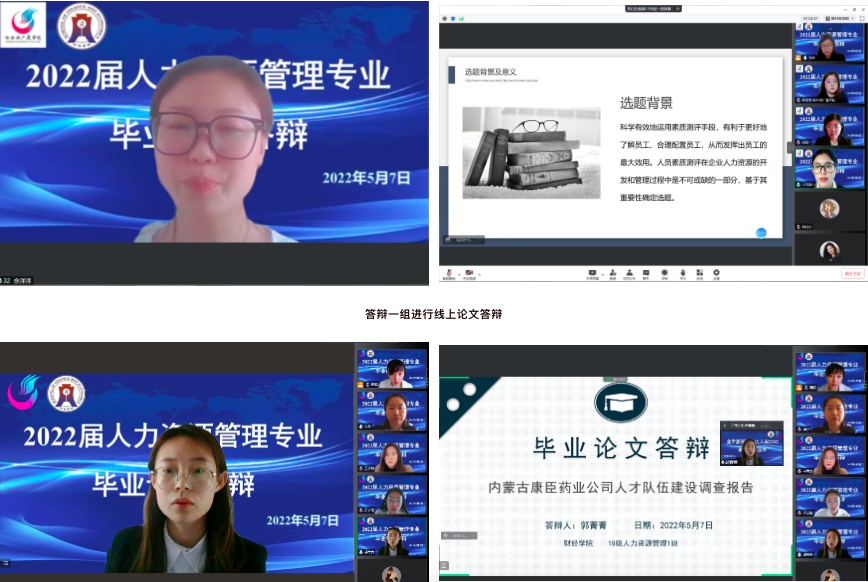Open the chat icon in meeting toolbar
Screen dimensions: 868x582
click(646, 274)
